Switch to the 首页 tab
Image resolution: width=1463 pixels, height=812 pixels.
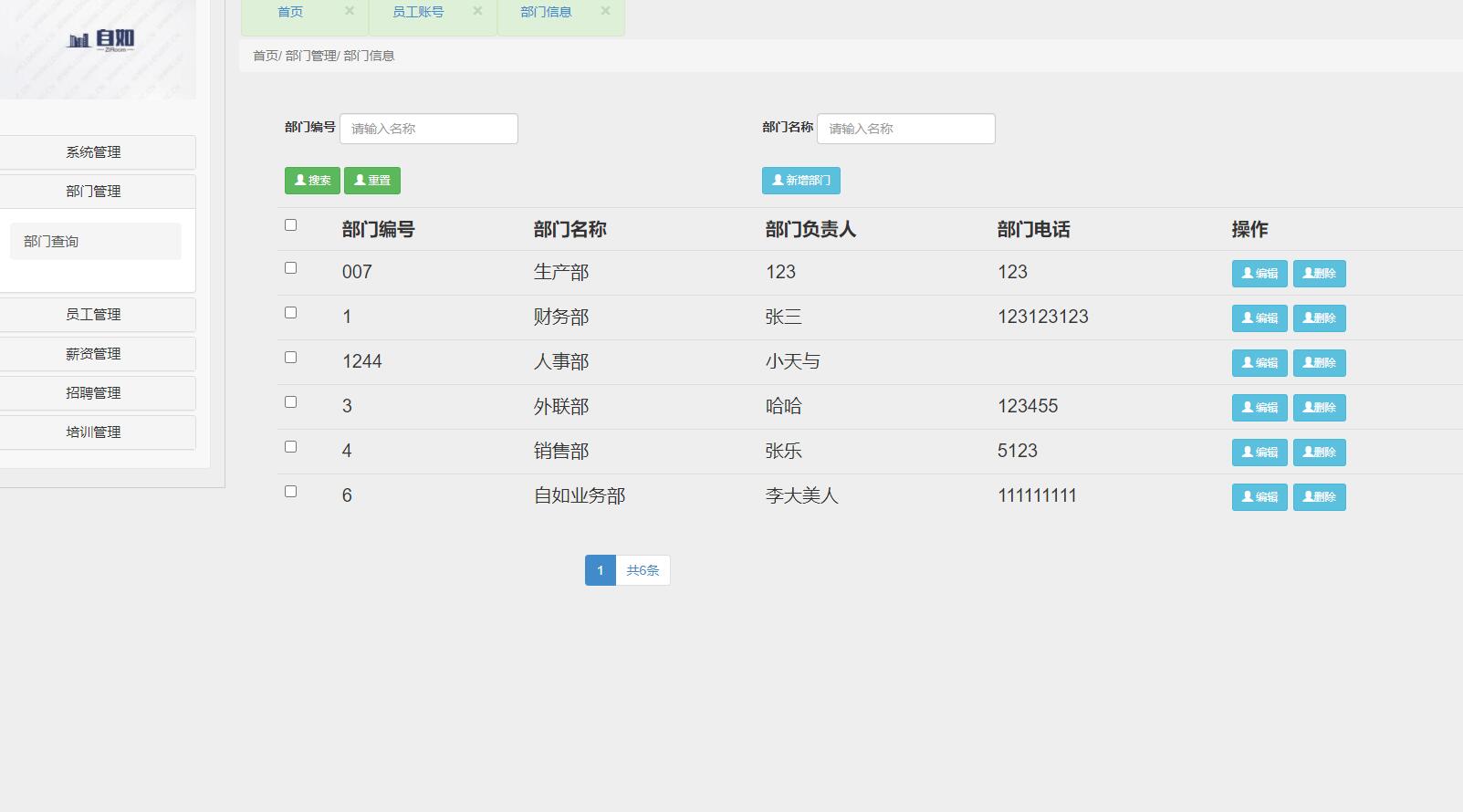click(x=290, y=12)
